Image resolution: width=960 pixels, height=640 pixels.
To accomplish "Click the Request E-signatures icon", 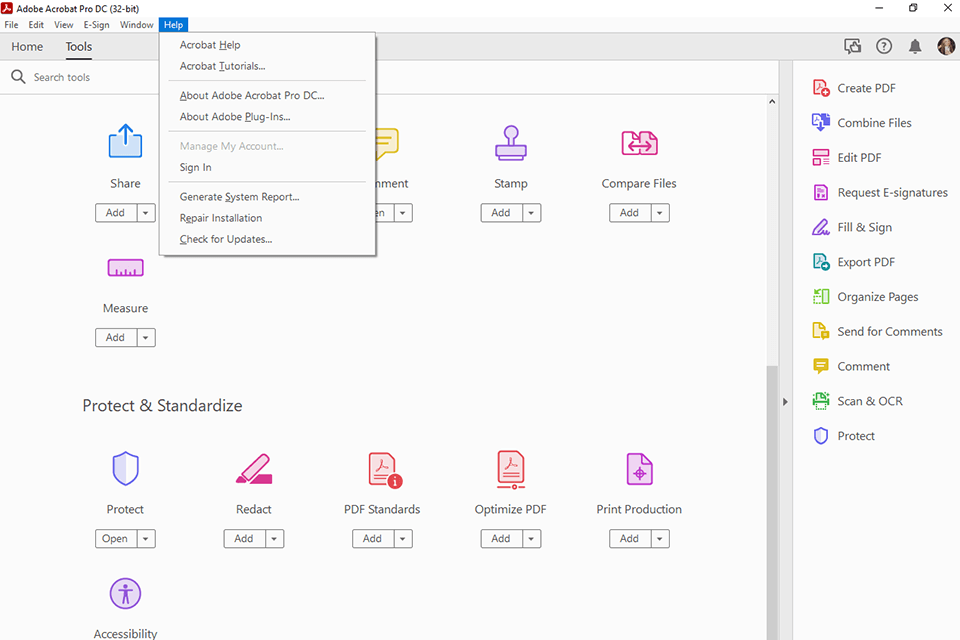I will [821, 192].
